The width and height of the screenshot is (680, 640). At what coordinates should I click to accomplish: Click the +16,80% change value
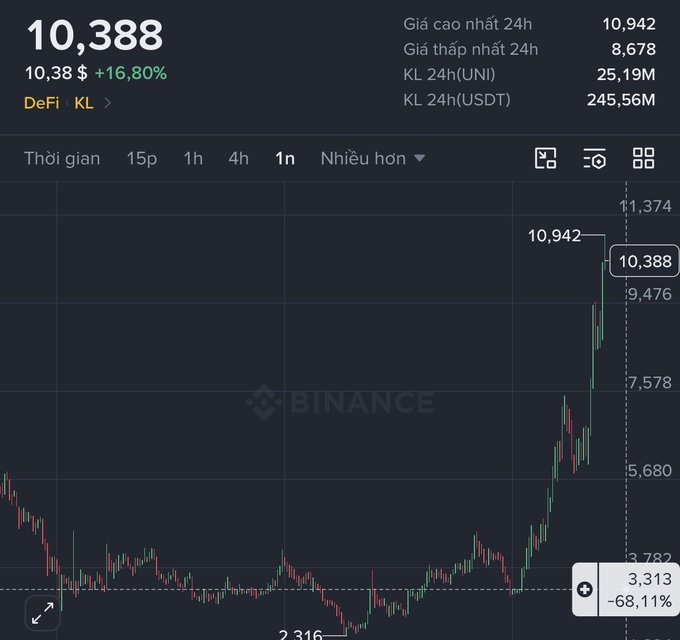coord(131,73)
